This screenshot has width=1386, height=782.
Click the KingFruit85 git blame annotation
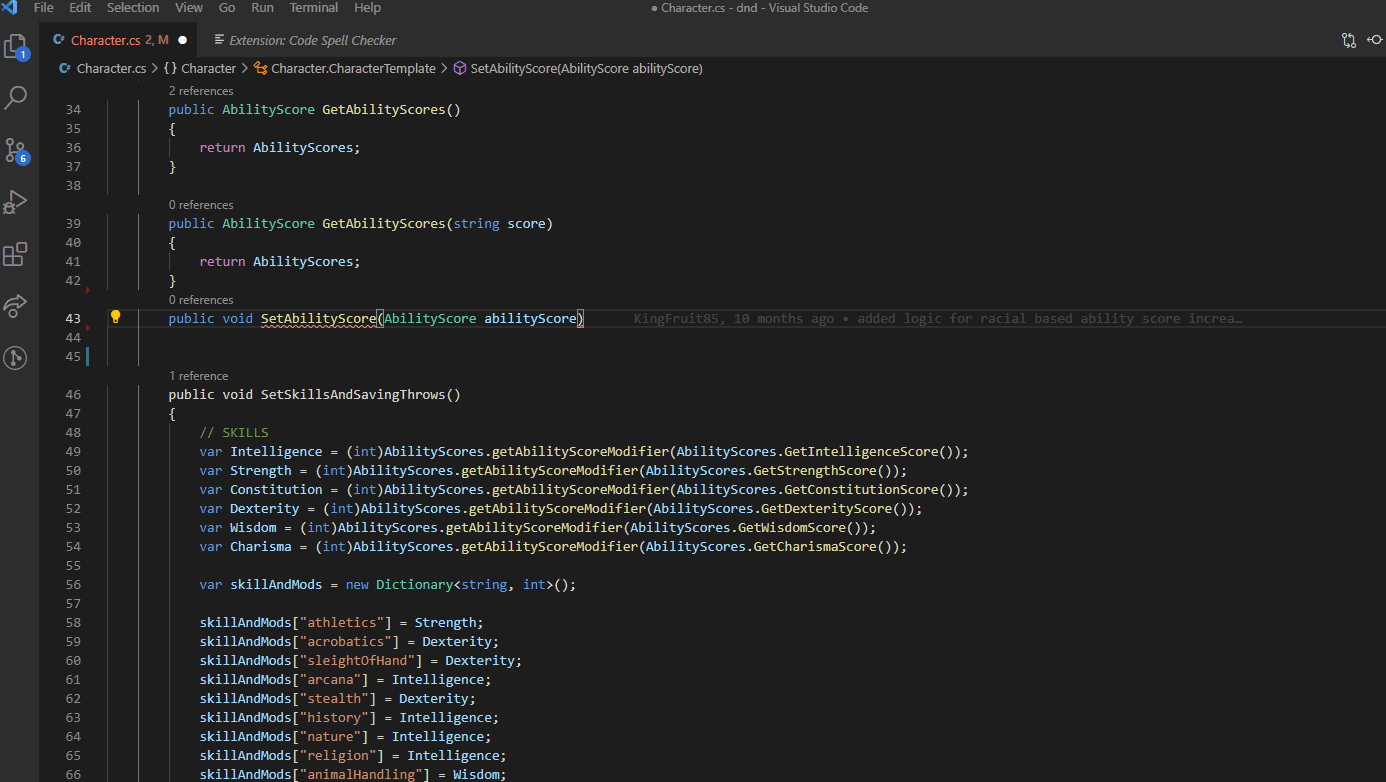pos(937,318)
